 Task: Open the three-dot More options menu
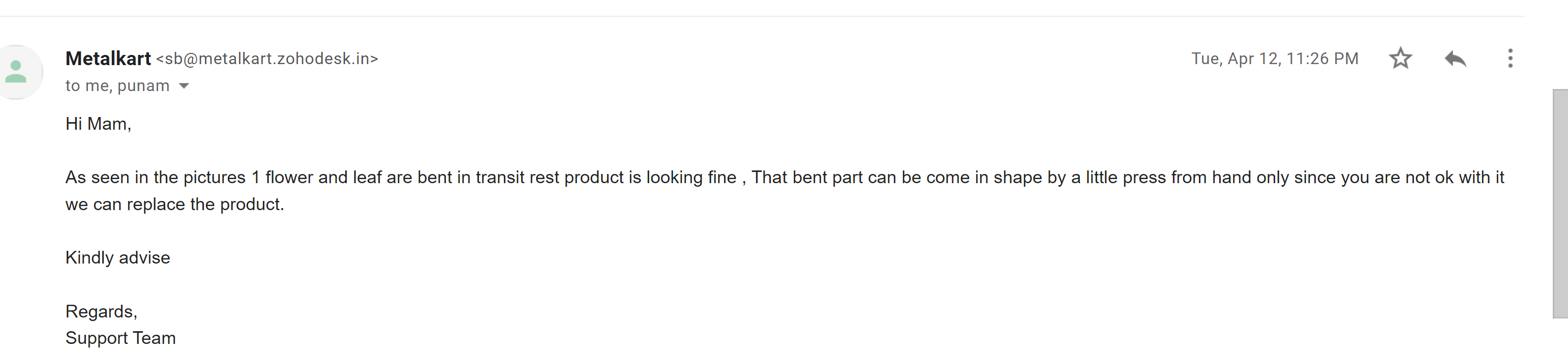pyautogui.click(x=1510, y=59)
